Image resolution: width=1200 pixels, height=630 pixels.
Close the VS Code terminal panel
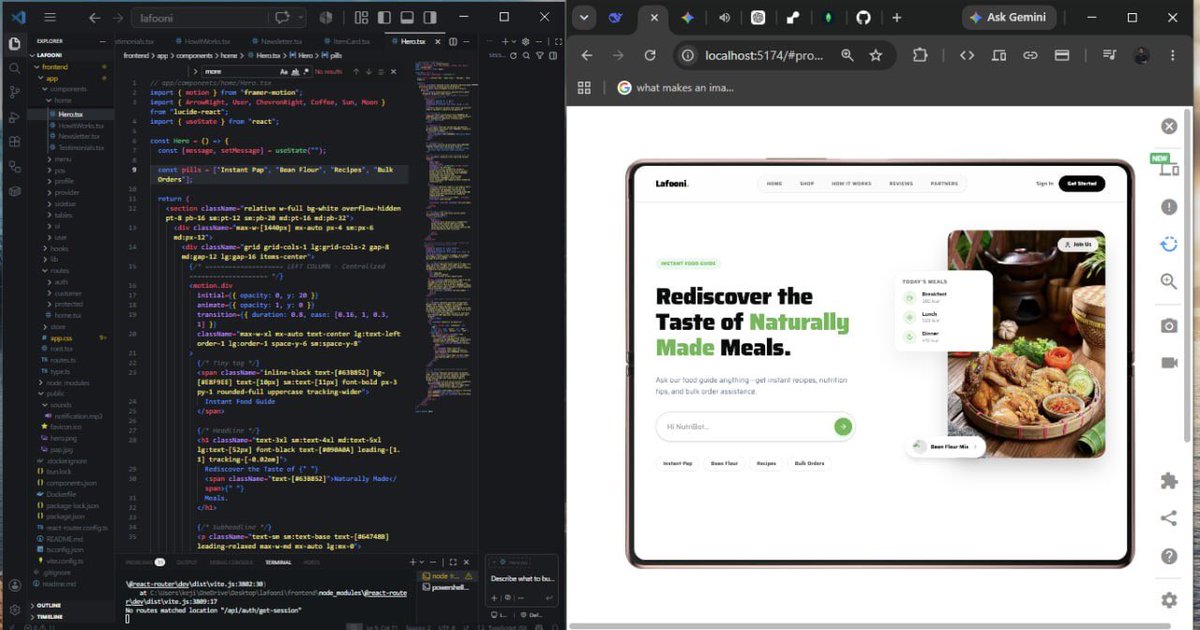pyautogui.click(x=467, y=562)
